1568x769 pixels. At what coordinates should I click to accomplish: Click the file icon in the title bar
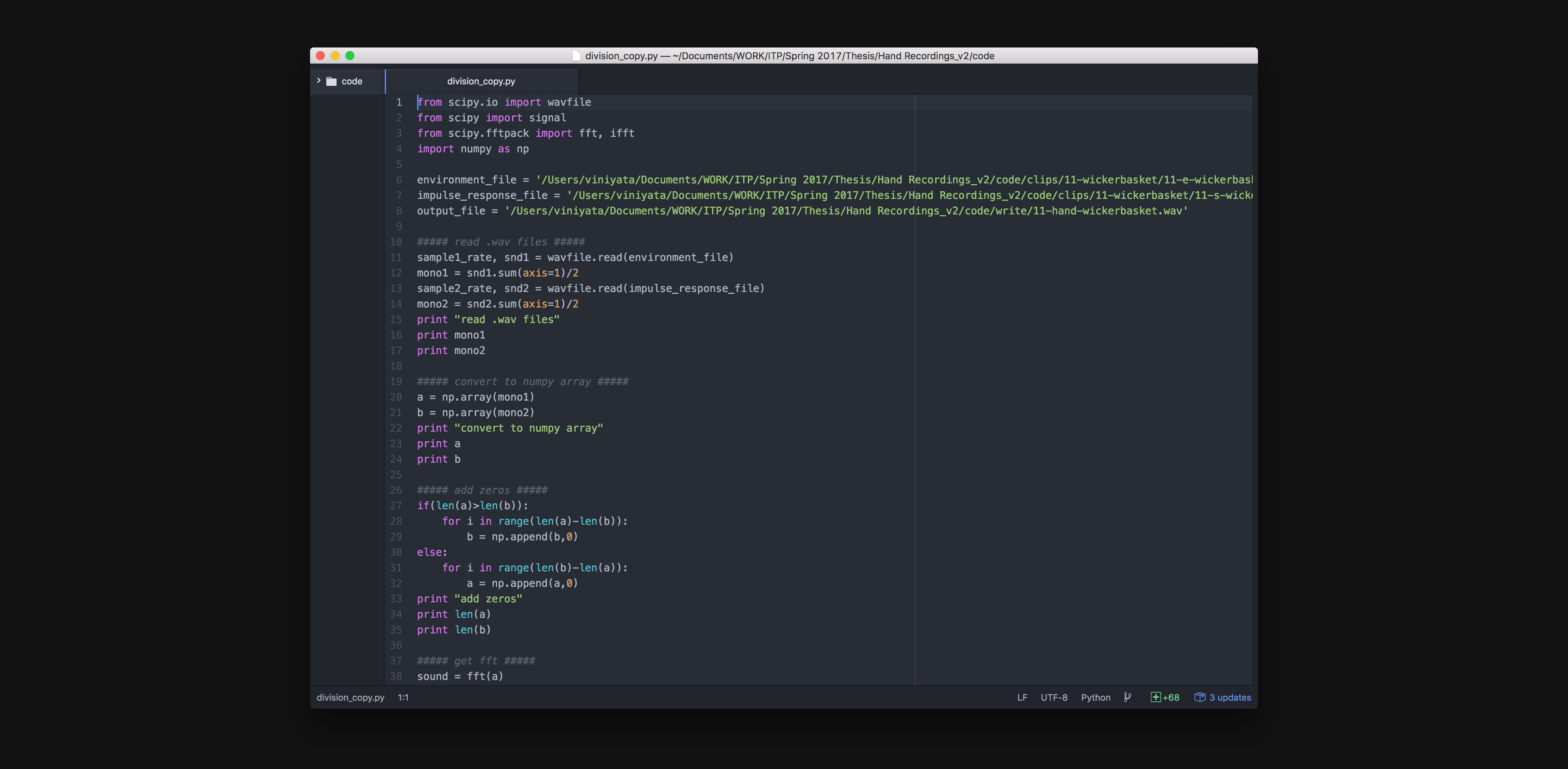pos(576,56)
